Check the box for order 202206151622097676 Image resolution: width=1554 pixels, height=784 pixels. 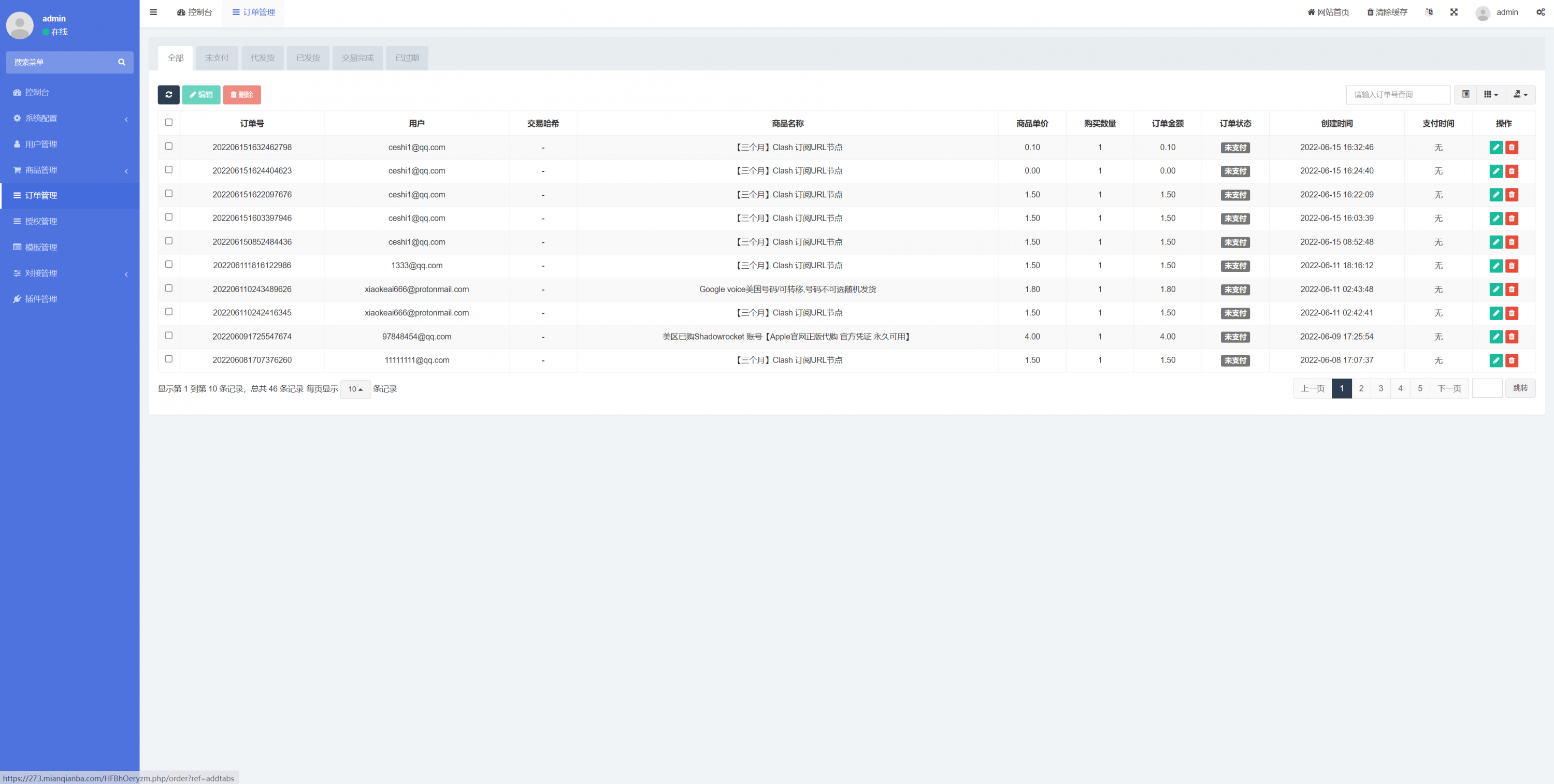(169, 194)
